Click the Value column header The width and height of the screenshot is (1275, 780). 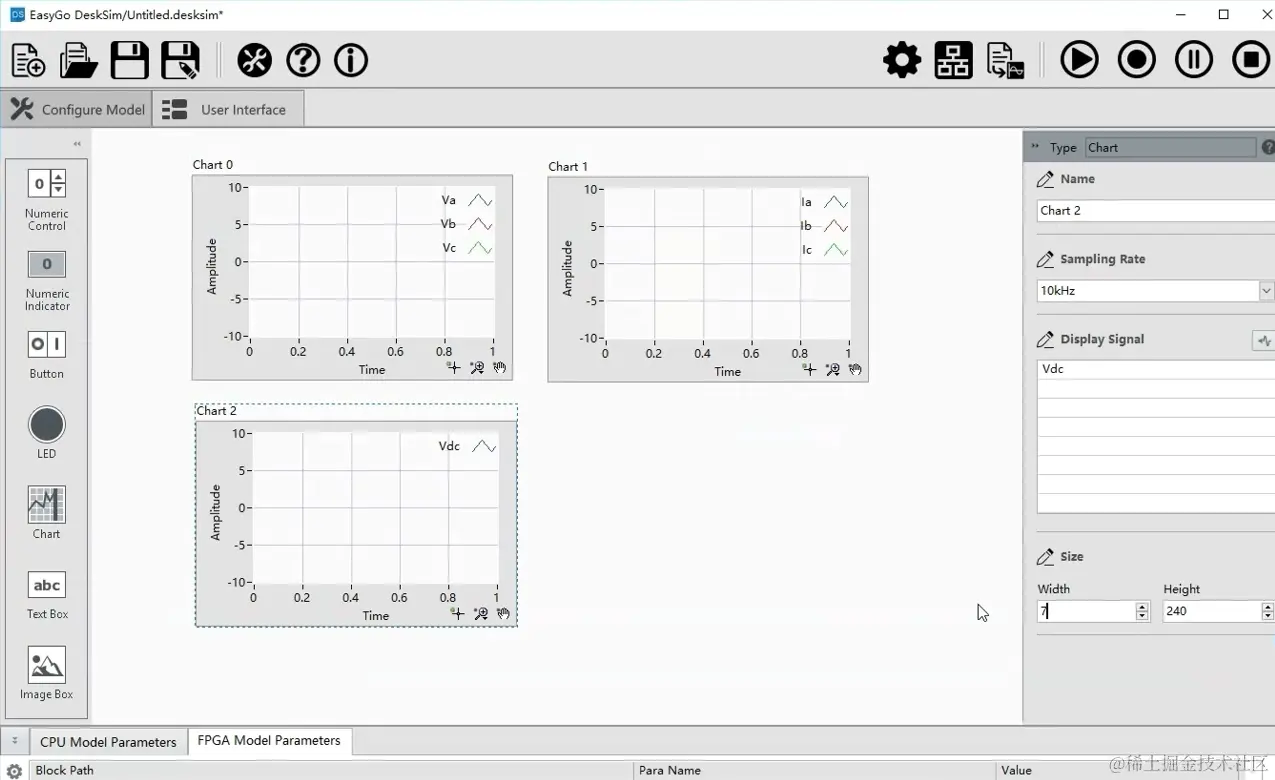click(x=1135, y=770)
